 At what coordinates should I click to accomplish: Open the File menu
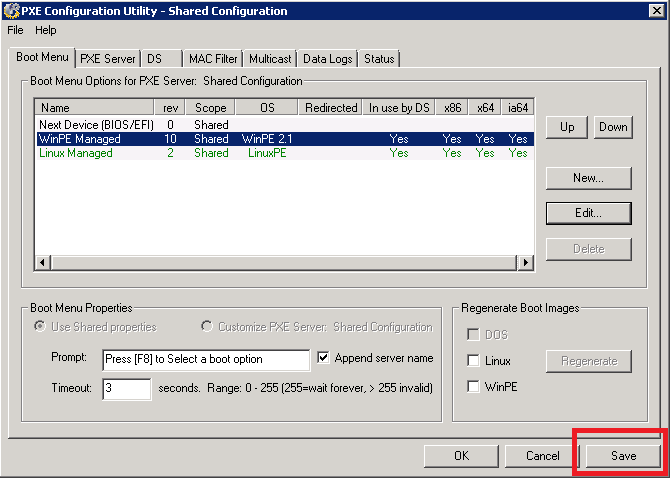[x=15, y=30]
